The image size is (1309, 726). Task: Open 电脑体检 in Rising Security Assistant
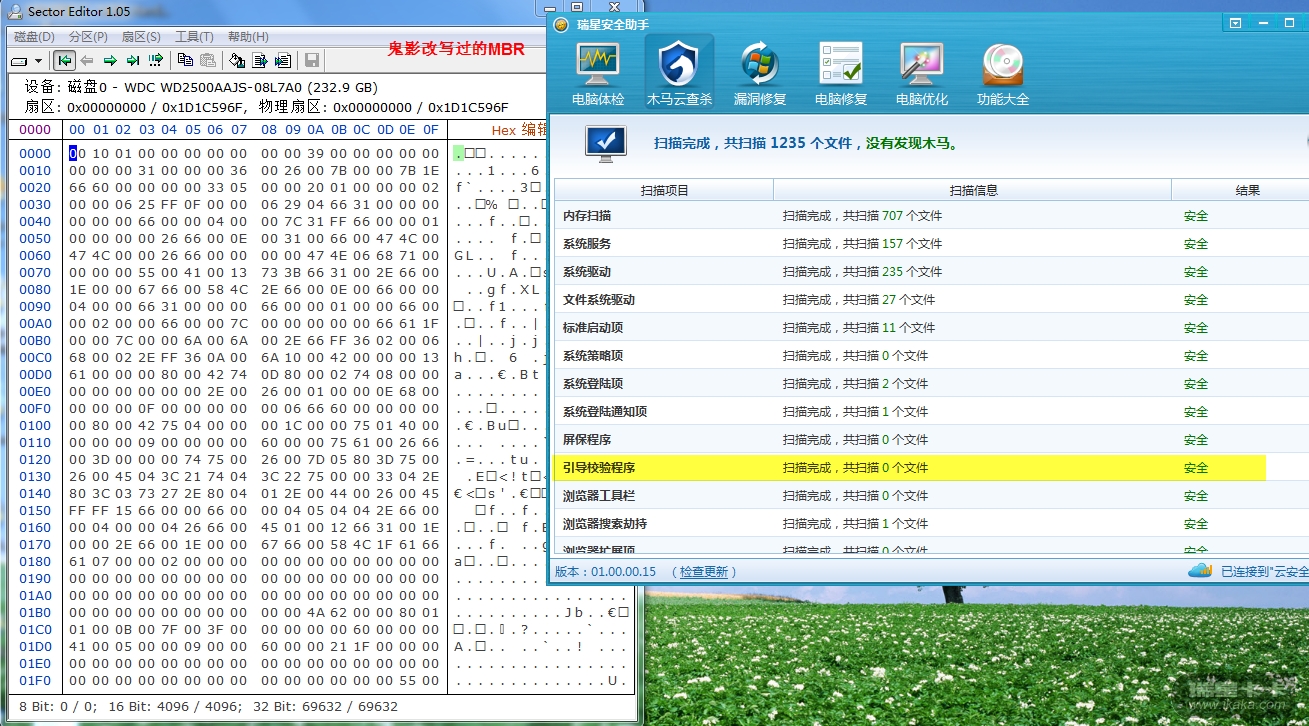[x=598, y=74]
